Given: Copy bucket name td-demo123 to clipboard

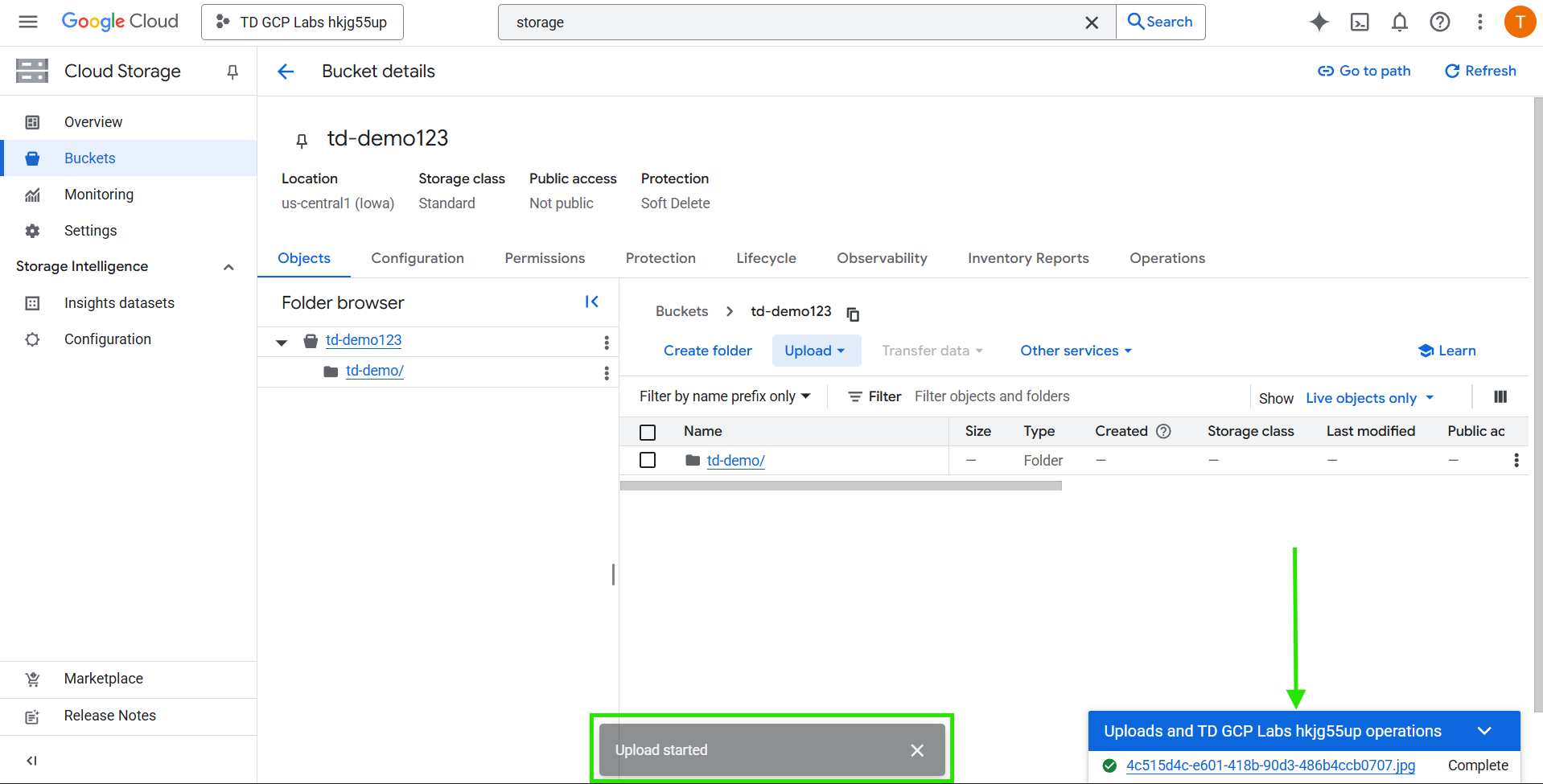Looking at the screenshot, I should [x=854, y=314].
